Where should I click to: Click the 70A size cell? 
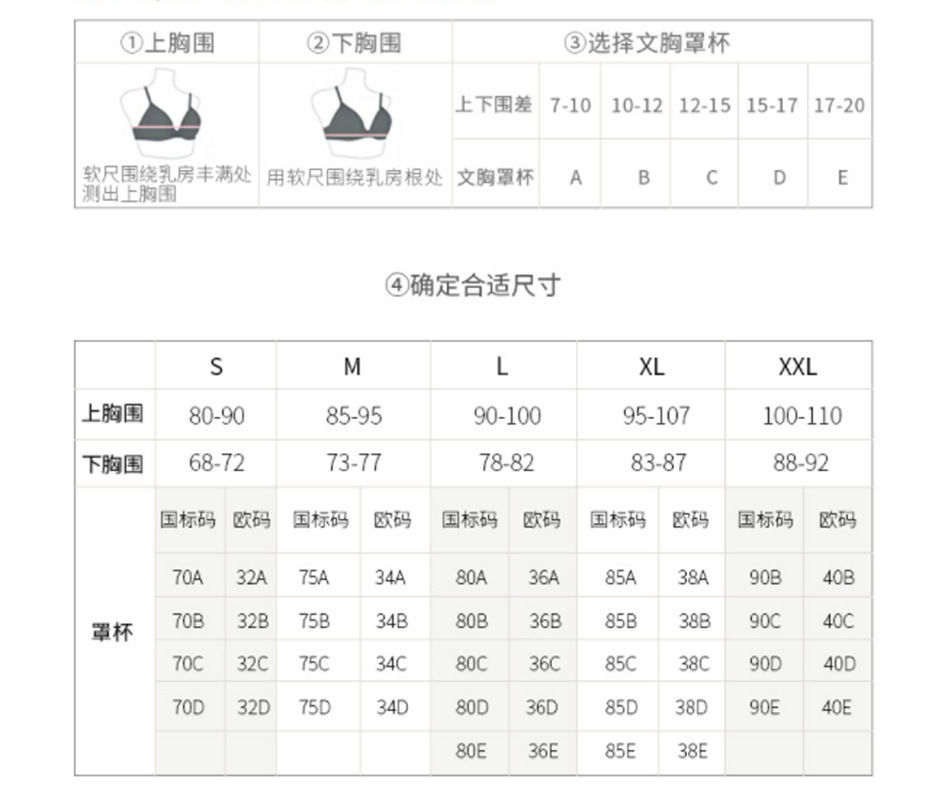click(188, 577)
